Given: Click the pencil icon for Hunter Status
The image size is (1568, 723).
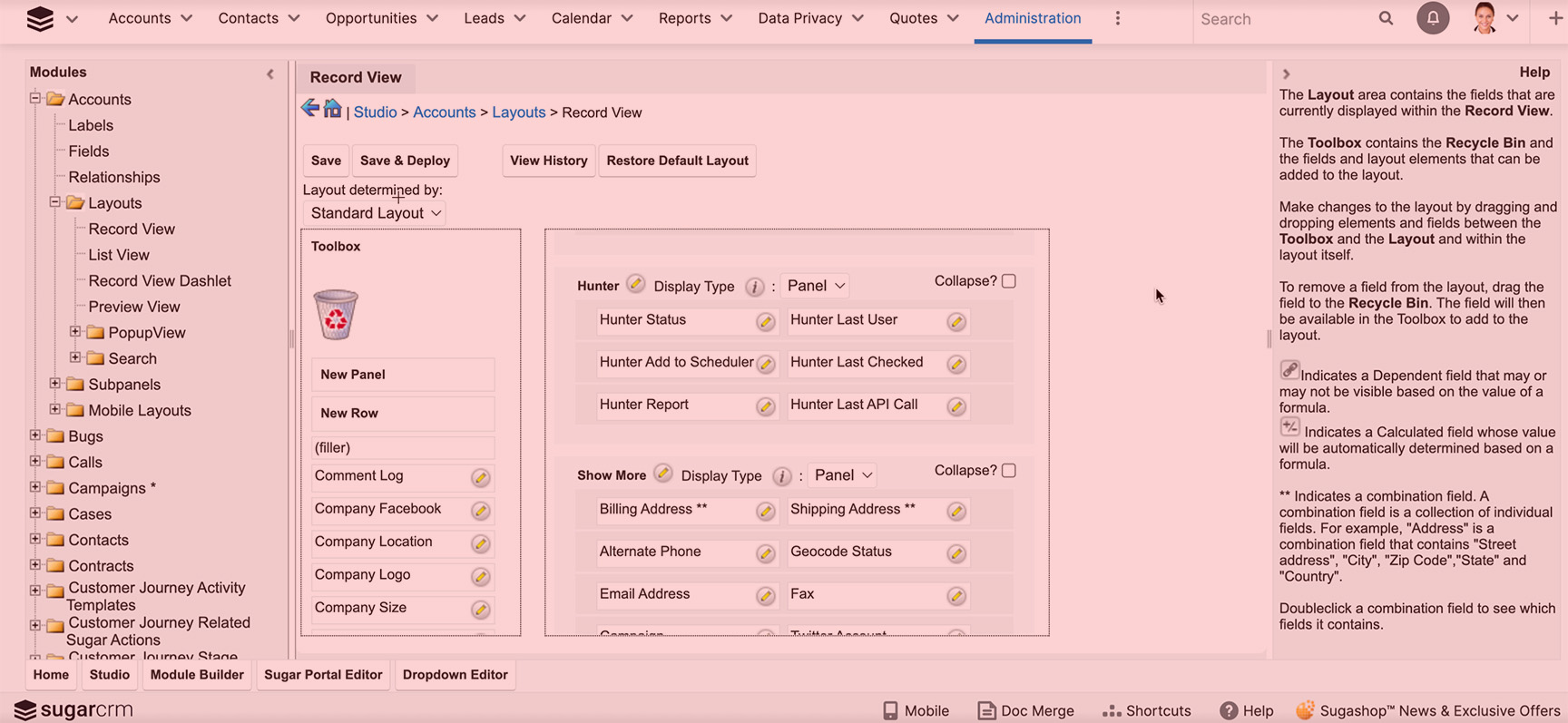Looking at the screenshot, I should pos(766,322).
